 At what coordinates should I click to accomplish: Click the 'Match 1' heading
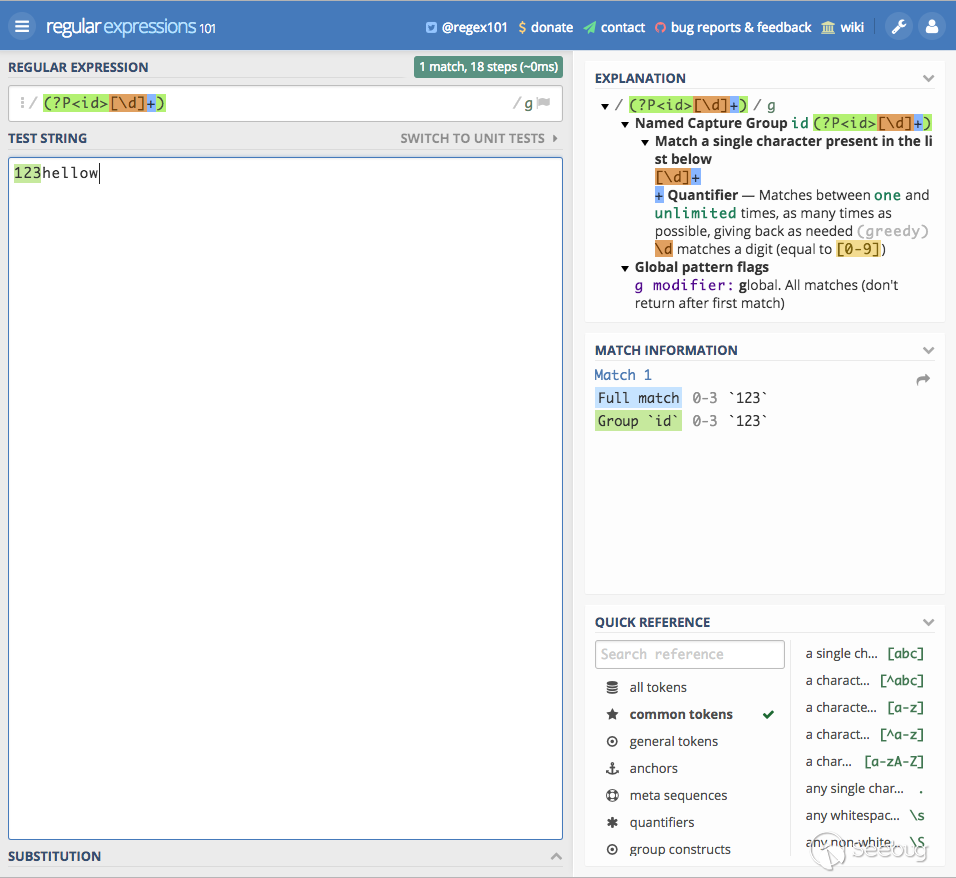coord(623,375)
